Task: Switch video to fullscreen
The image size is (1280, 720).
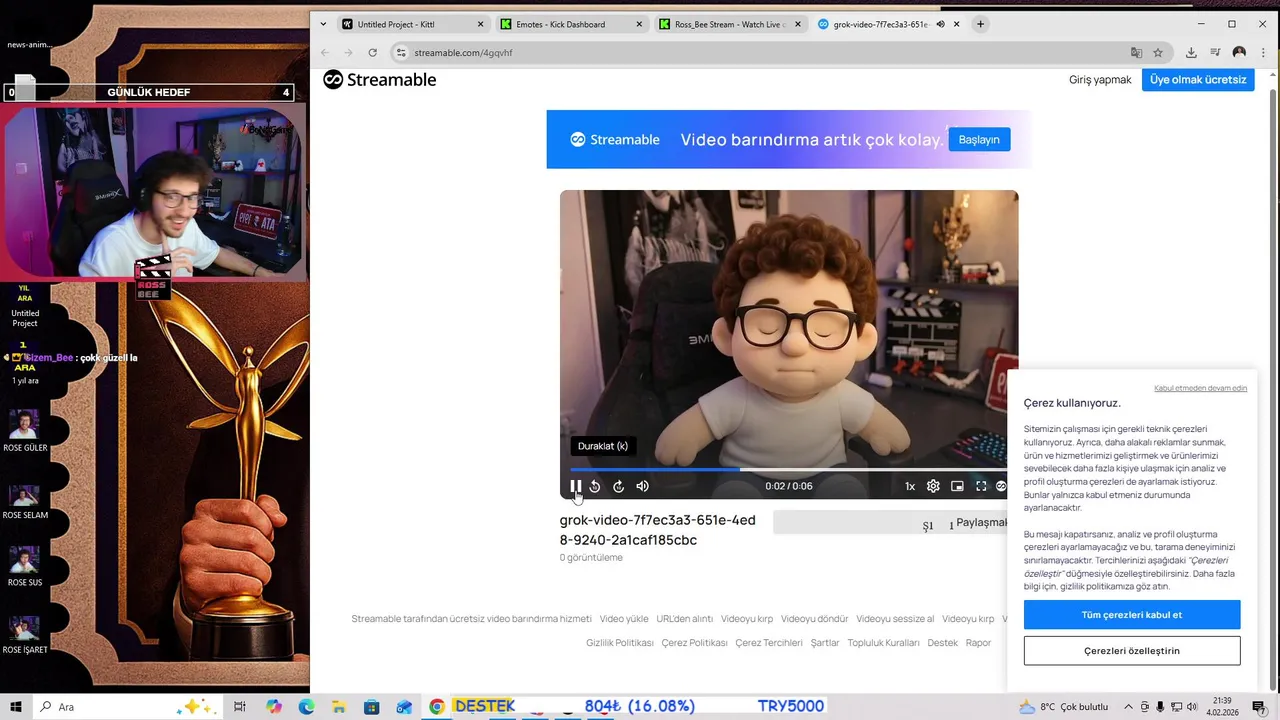Action: (x=981, y=486)
